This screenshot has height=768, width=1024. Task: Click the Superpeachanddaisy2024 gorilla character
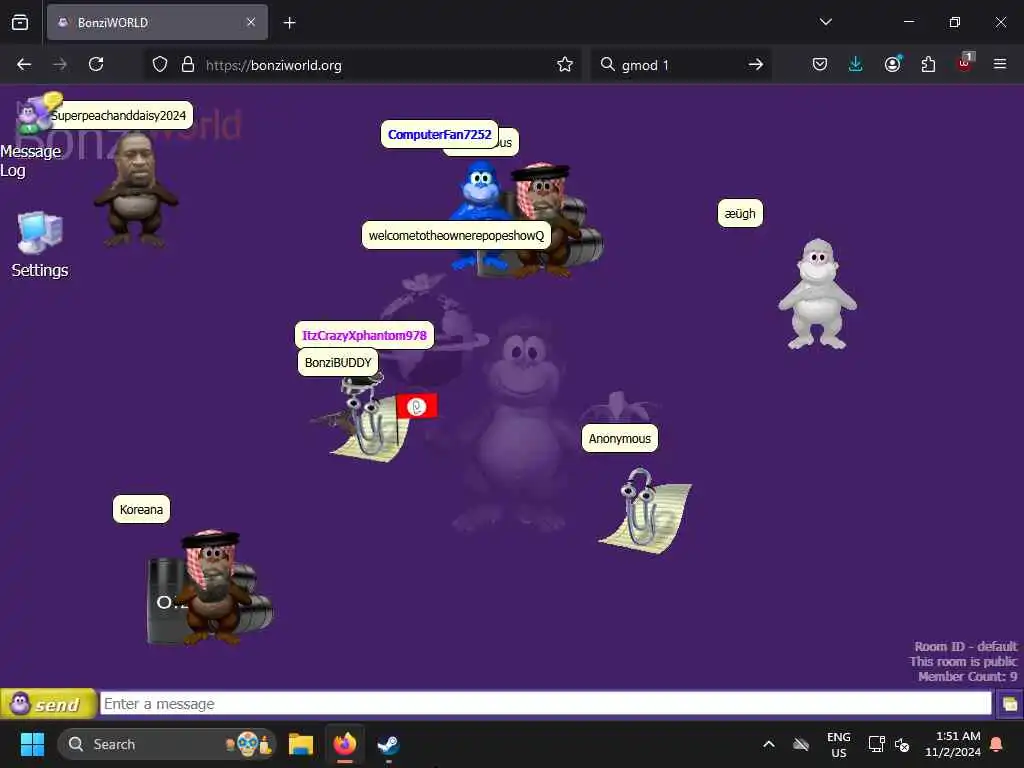[x=136, y=189]
